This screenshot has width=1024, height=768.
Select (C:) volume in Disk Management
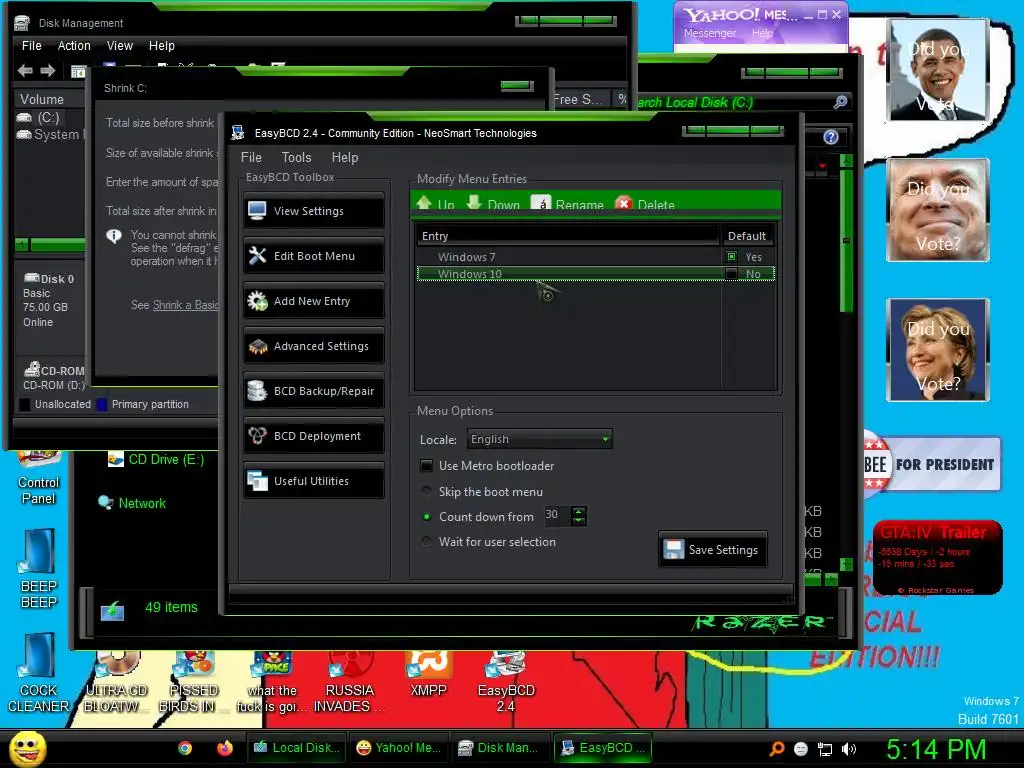point(39,118)
